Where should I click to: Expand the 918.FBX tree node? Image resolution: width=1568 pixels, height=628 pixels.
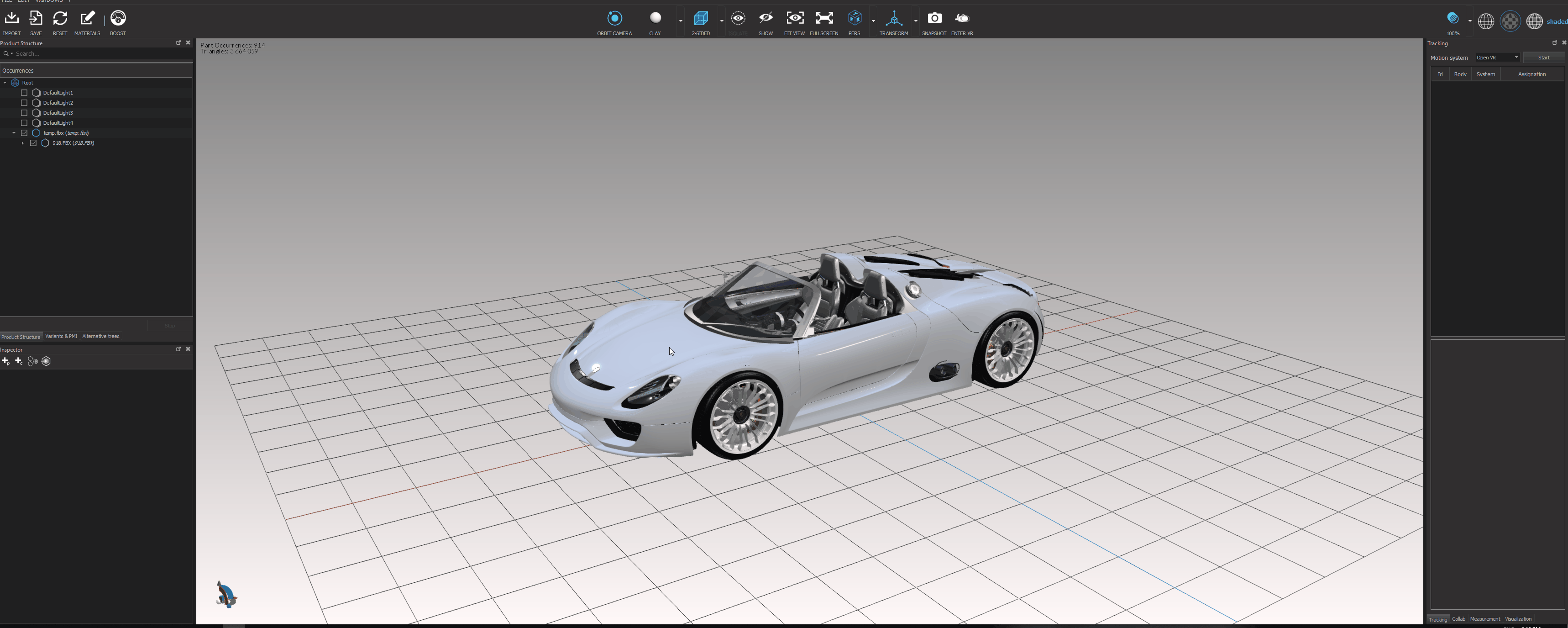22,143
